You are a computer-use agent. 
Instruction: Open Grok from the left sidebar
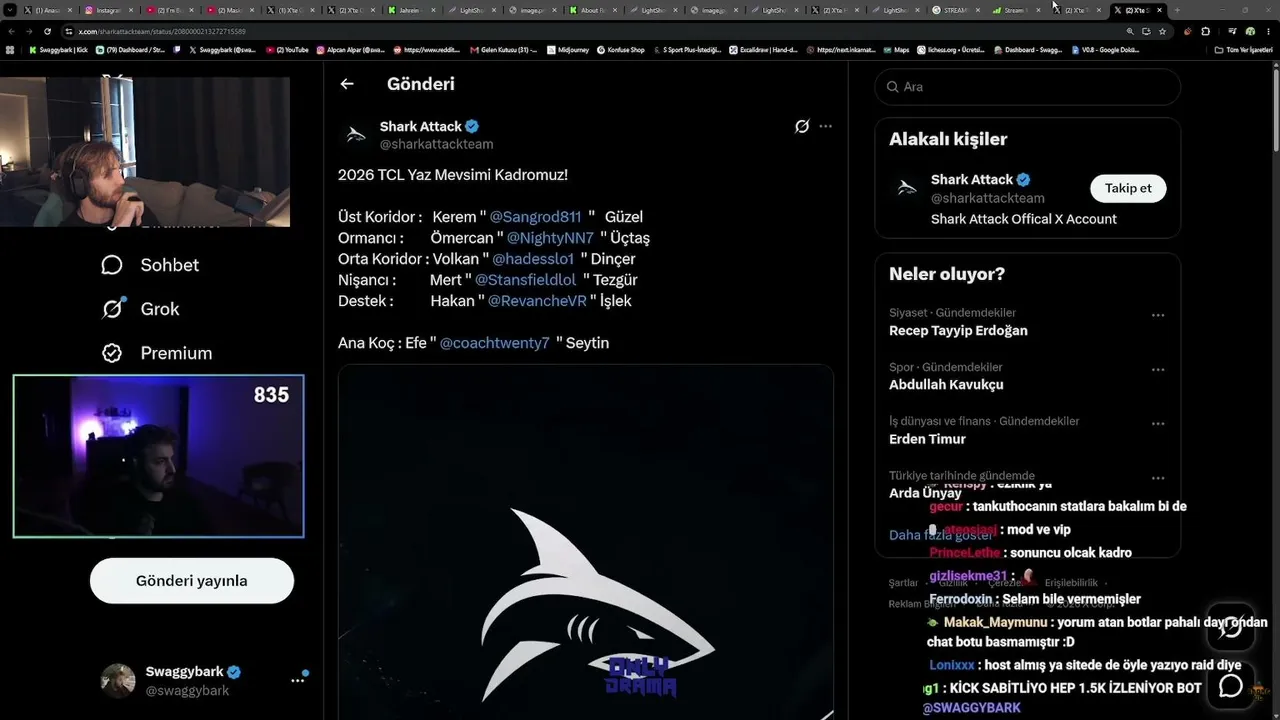tap(141, 309)
